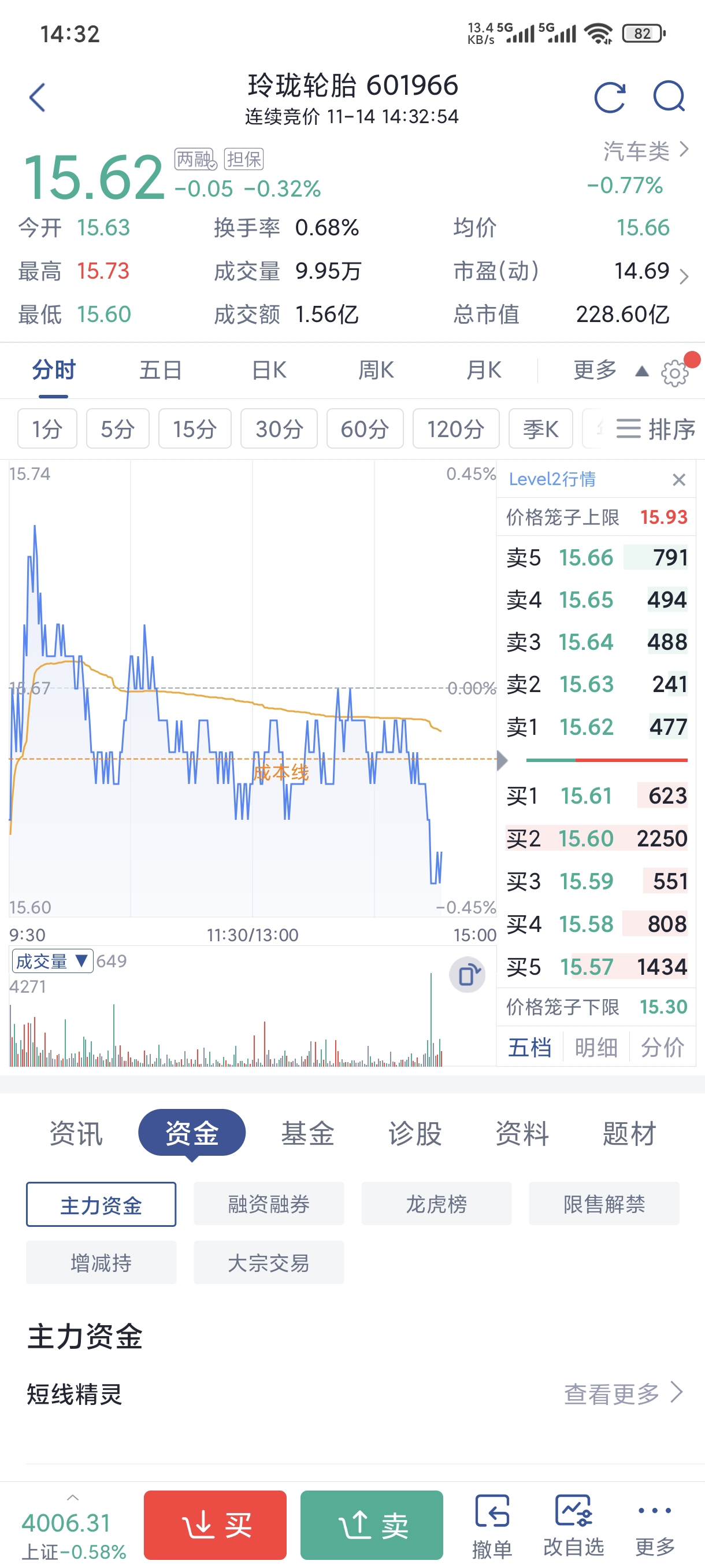Switch order book to 明细

click(x=596, y=1047)
